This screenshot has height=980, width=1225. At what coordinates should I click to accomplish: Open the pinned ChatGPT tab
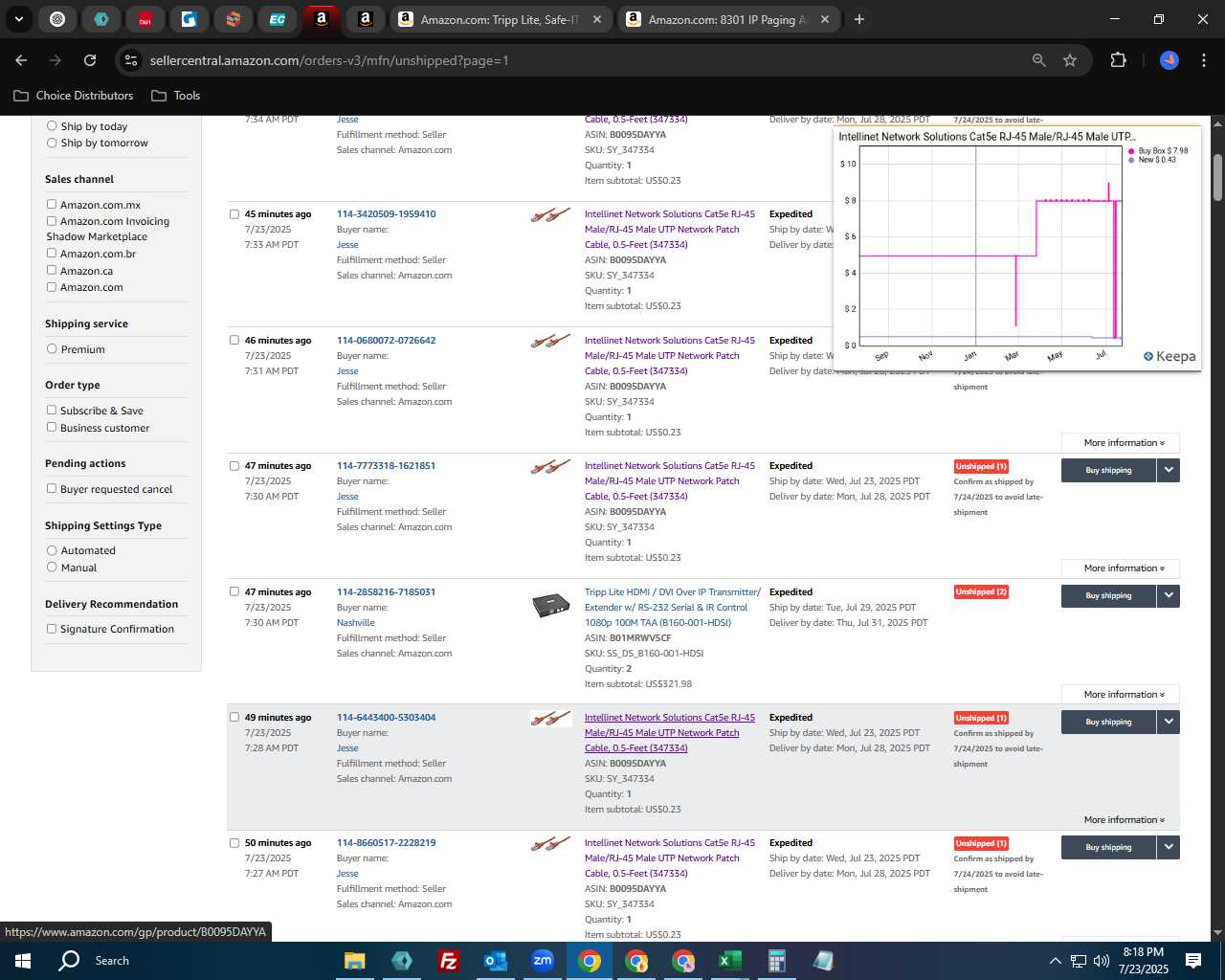57,19
